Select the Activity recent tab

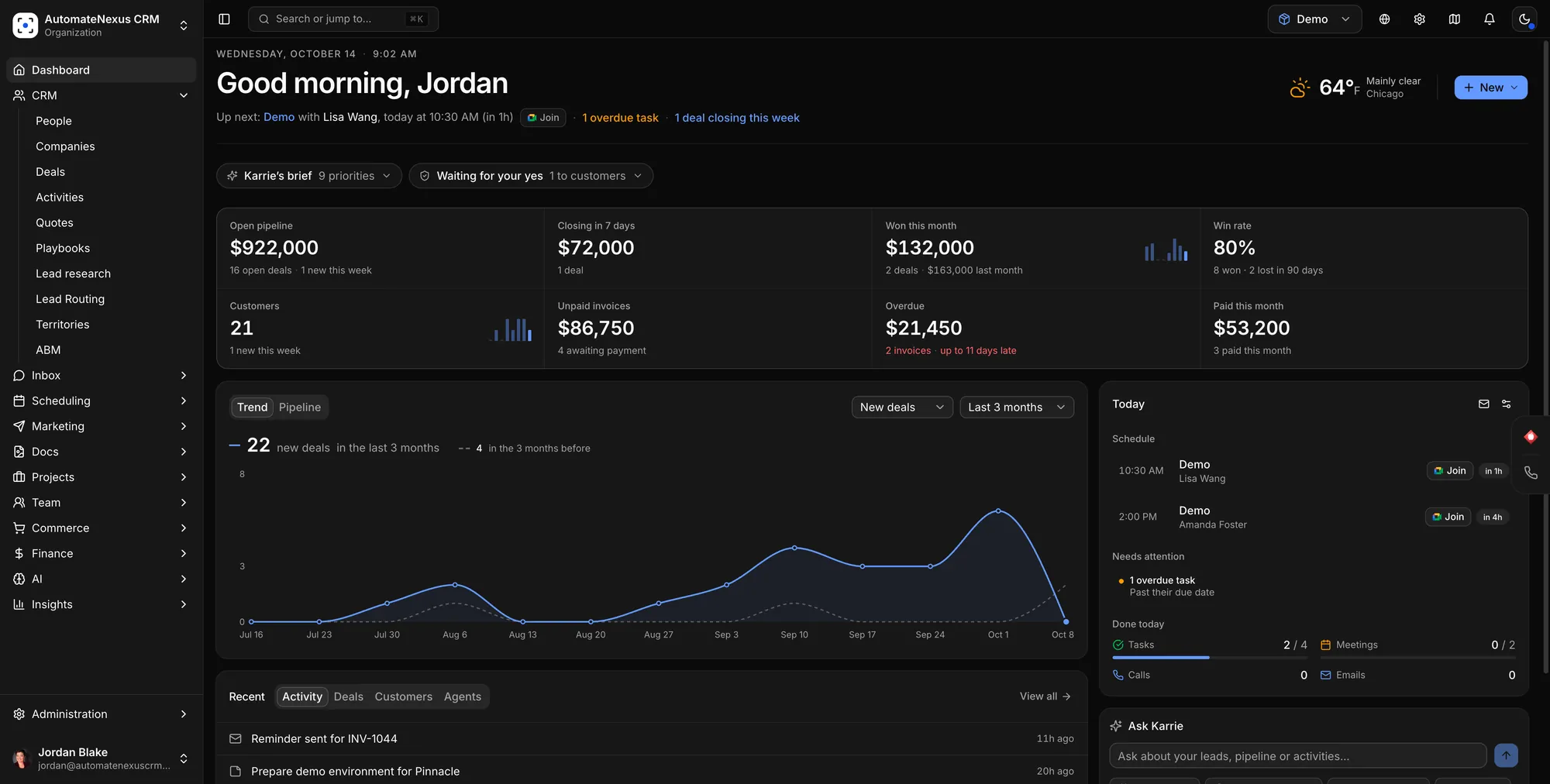301,696
